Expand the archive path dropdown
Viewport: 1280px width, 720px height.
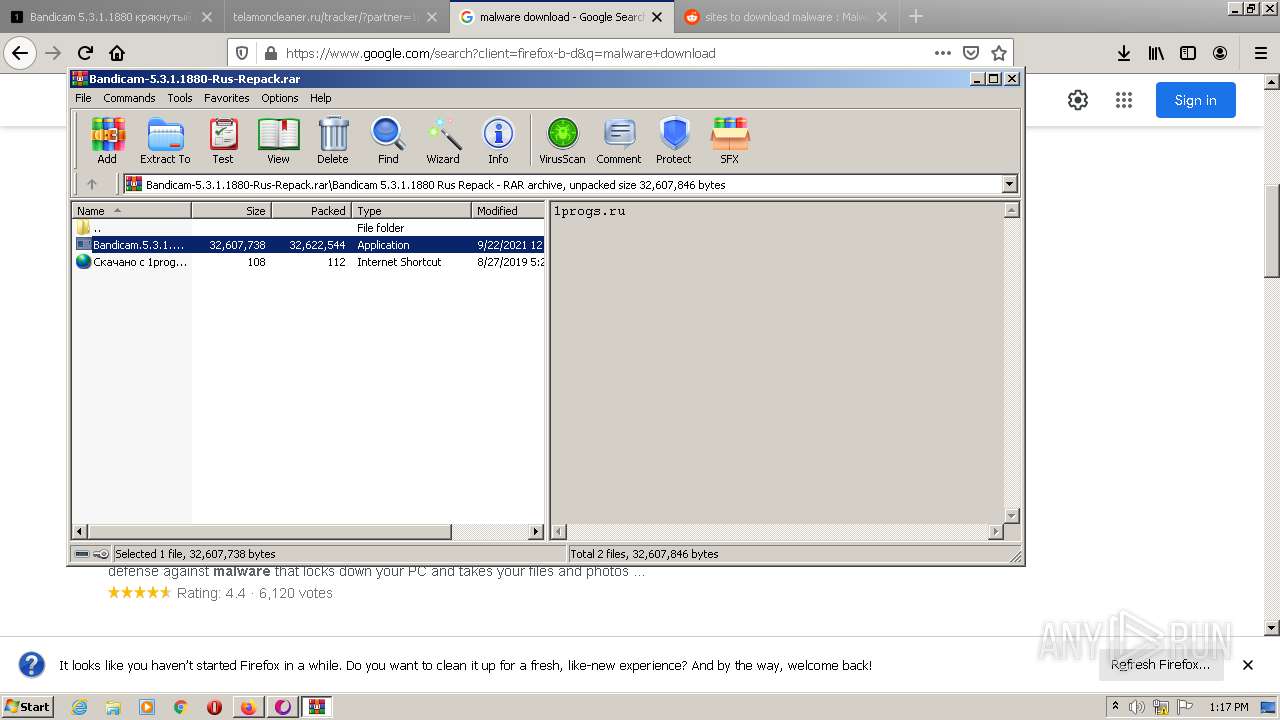[1009, 184]
